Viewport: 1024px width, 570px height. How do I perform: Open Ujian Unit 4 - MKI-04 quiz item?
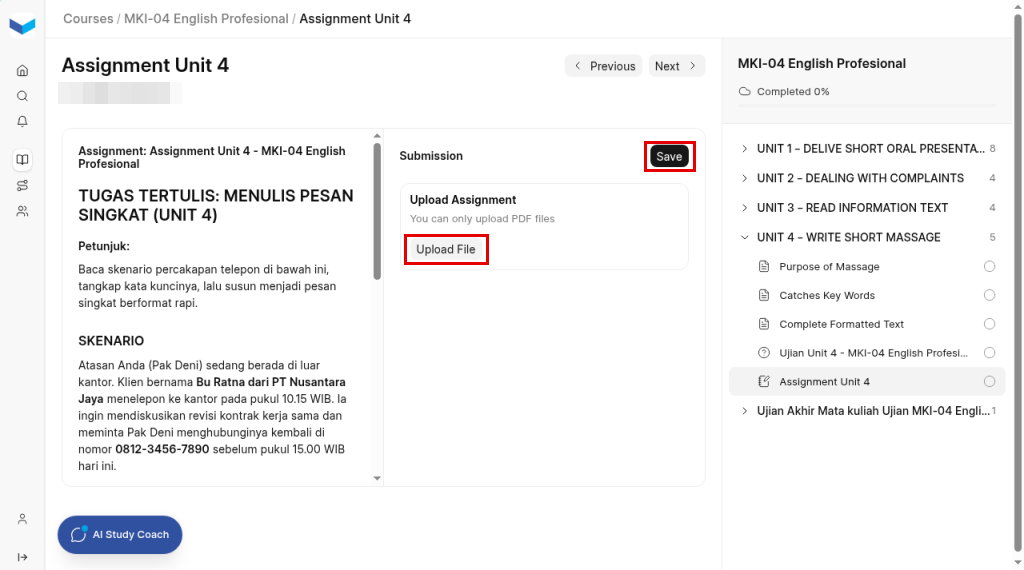point(867,353)
